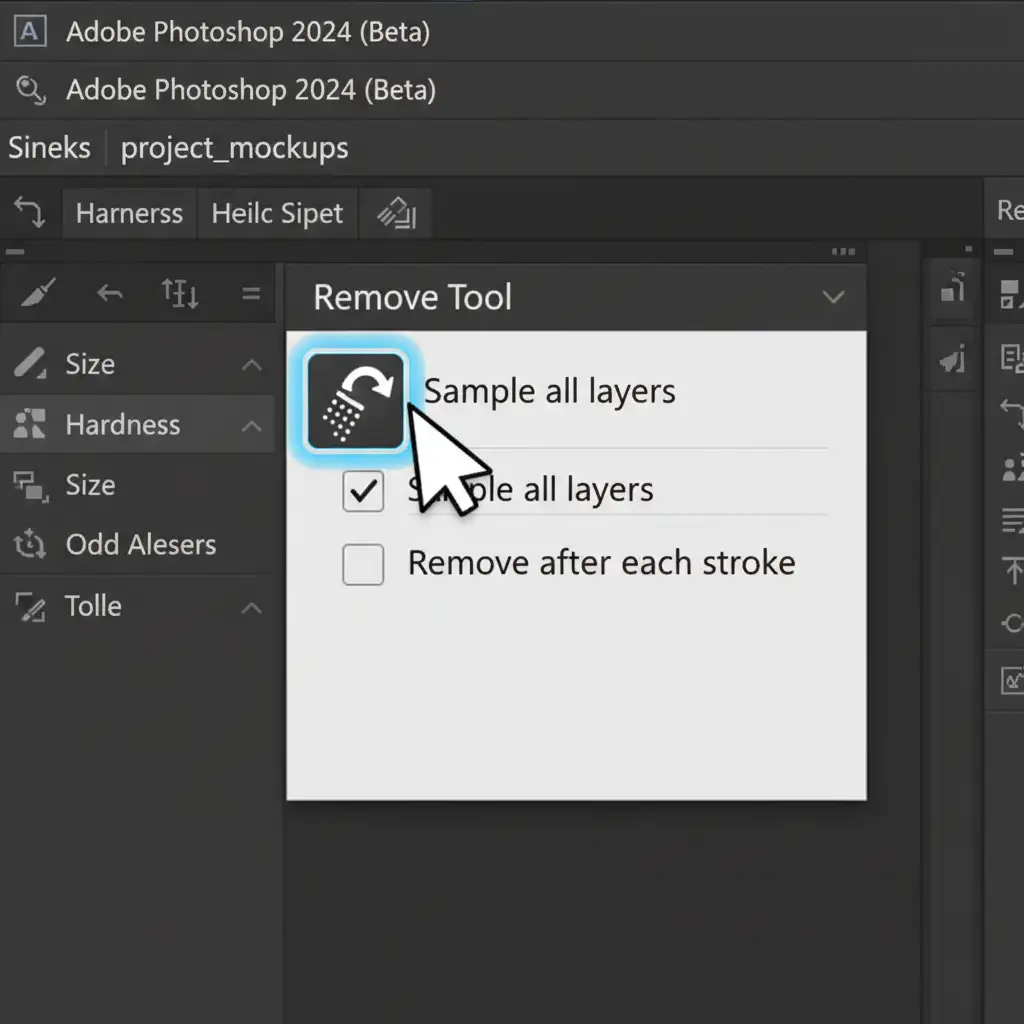This screenshot has width=1024, height=1024.
Task: Select the Odd Alesers row
Action: [x=140, y=545]
